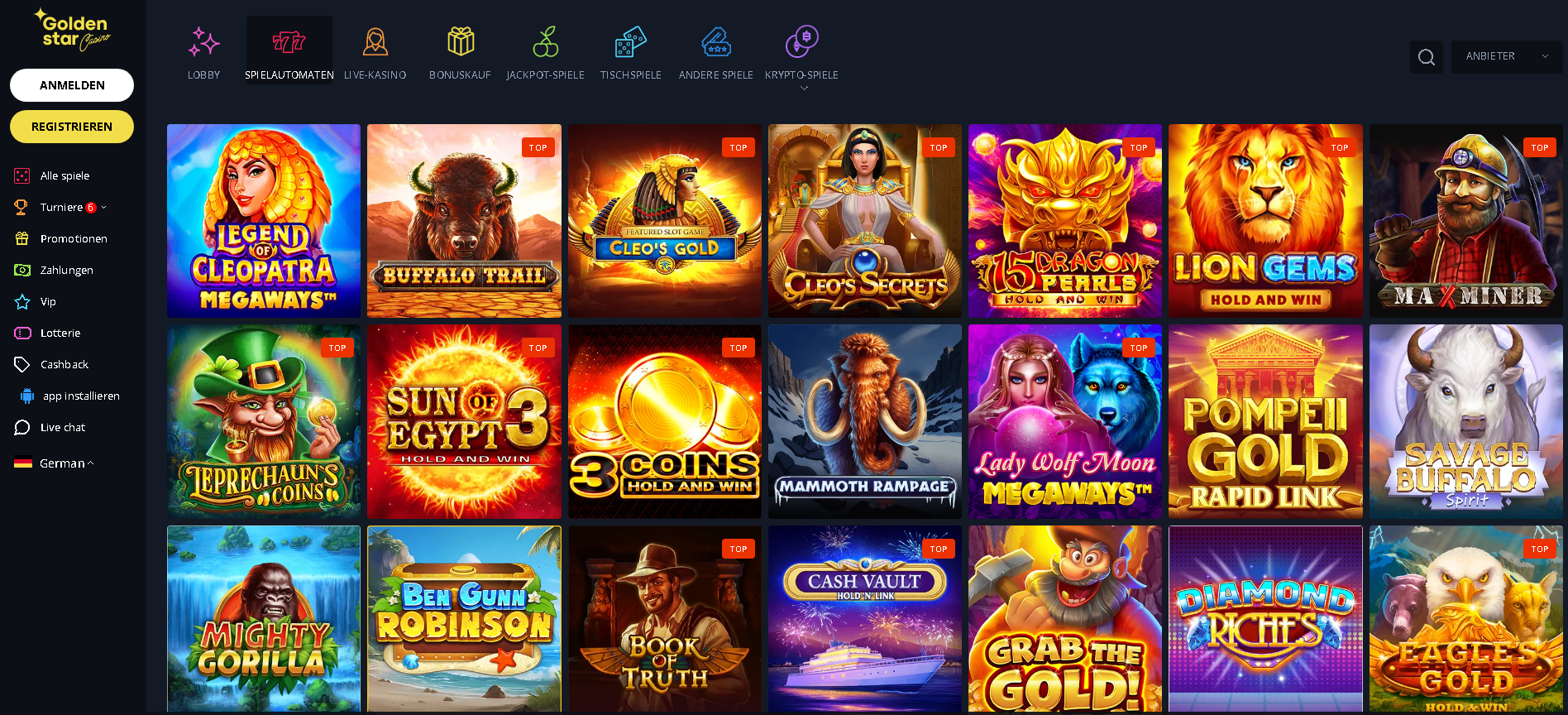This screenshot has width=1568, height=715.
Task: Click the Vip star icon
Action: click(x=22, y=301)
